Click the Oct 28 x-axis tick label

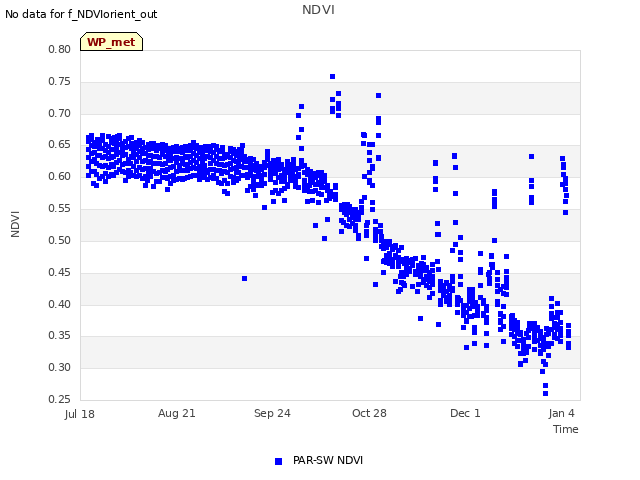tap(369, 413)
